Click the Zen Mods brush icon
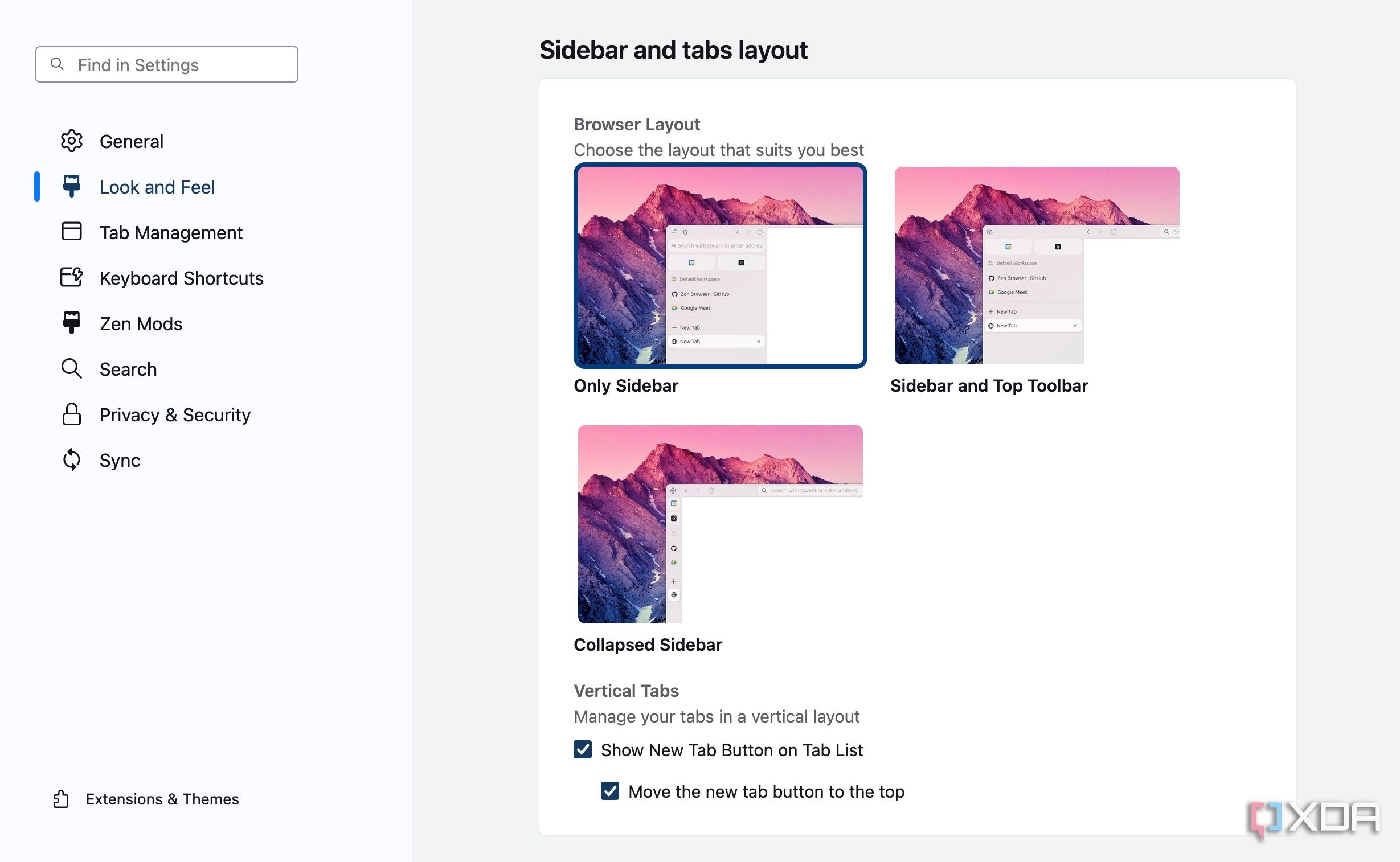Screen dimensions: 1400x862 pyautogui.click(x=72, y=323)
